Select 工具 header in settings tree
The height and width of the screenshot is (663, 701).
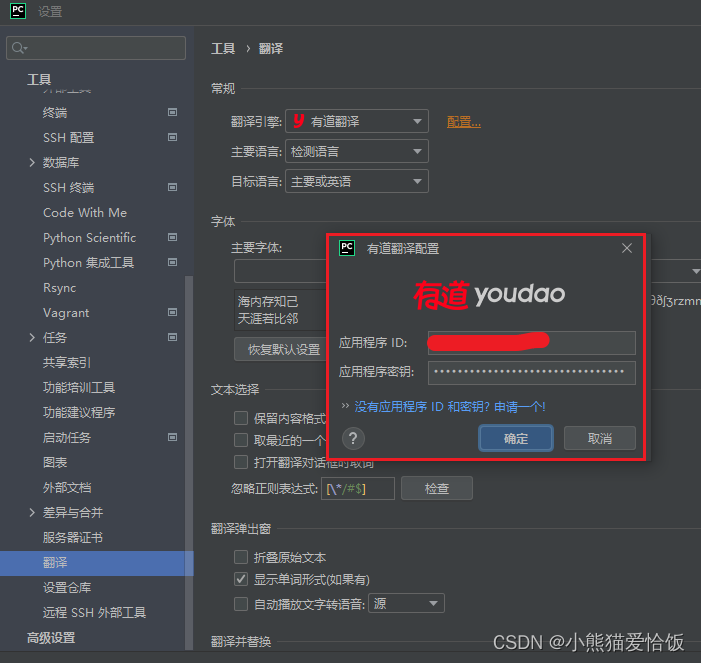[39, 80]
